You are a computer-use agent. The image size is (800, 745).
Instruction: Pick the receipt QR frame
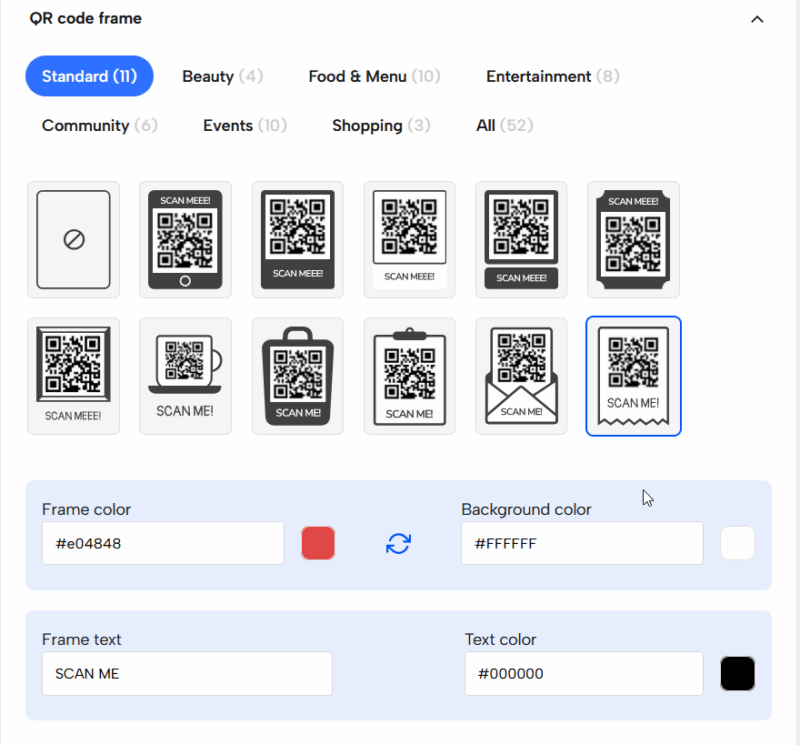pyautogui.click(x=633, y=376)
